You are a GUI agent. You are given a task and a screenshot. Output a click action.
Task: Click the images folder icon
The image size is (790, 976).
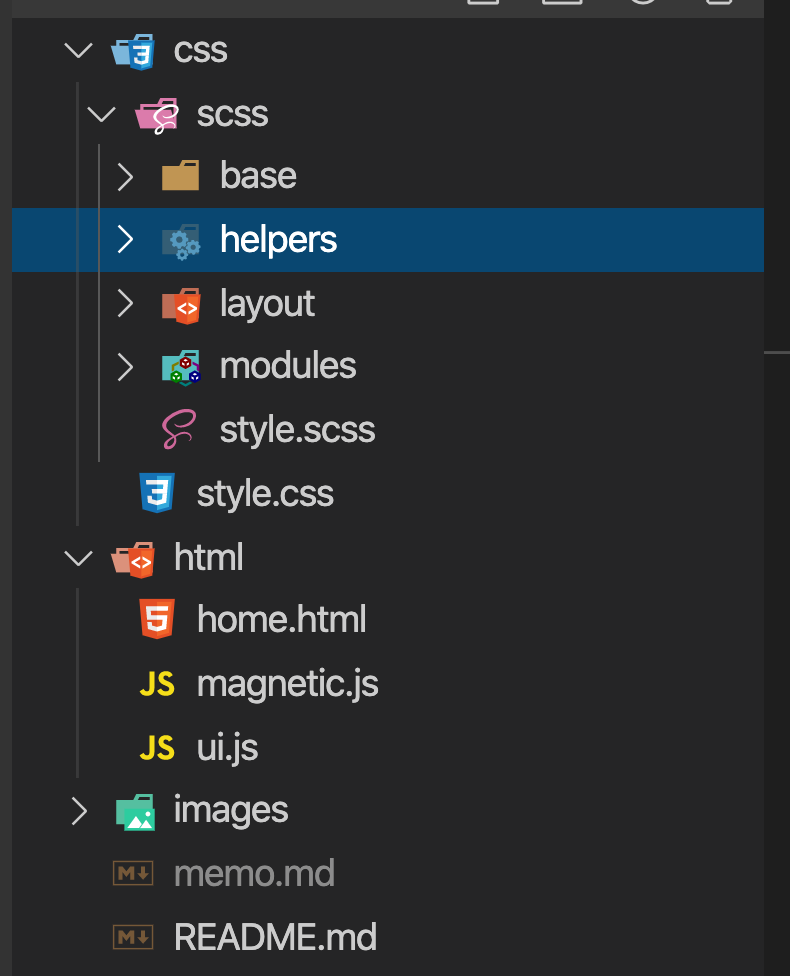coord(136,812)
